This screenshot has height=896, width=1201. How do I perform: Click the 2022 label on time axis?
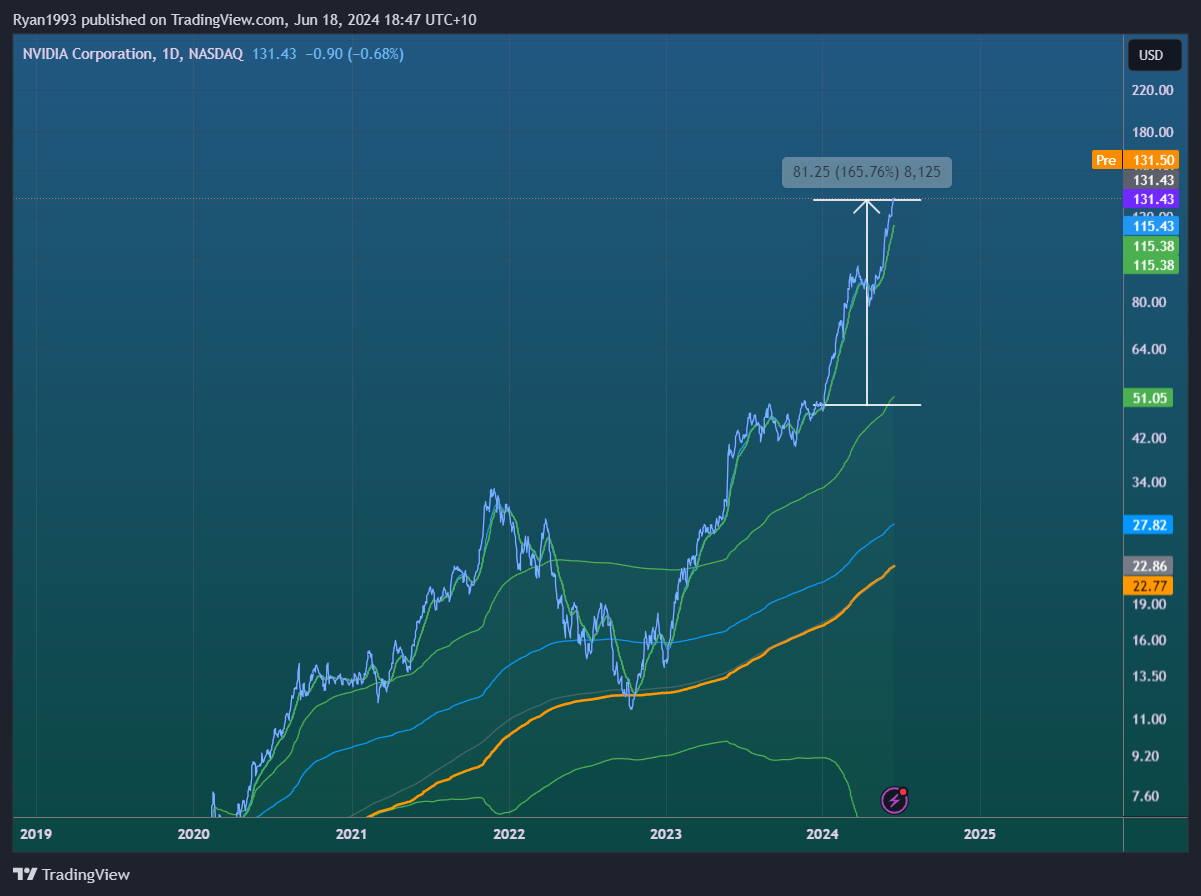click(x=508, y=834)
